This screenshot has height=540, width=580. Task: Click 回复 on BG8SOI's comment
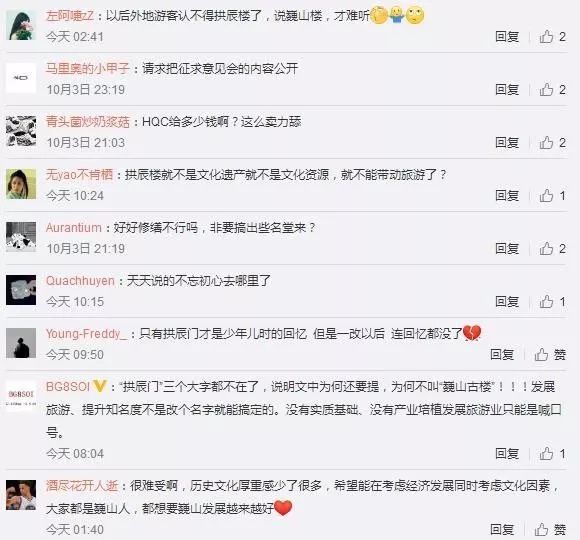[x=507, y=453]
